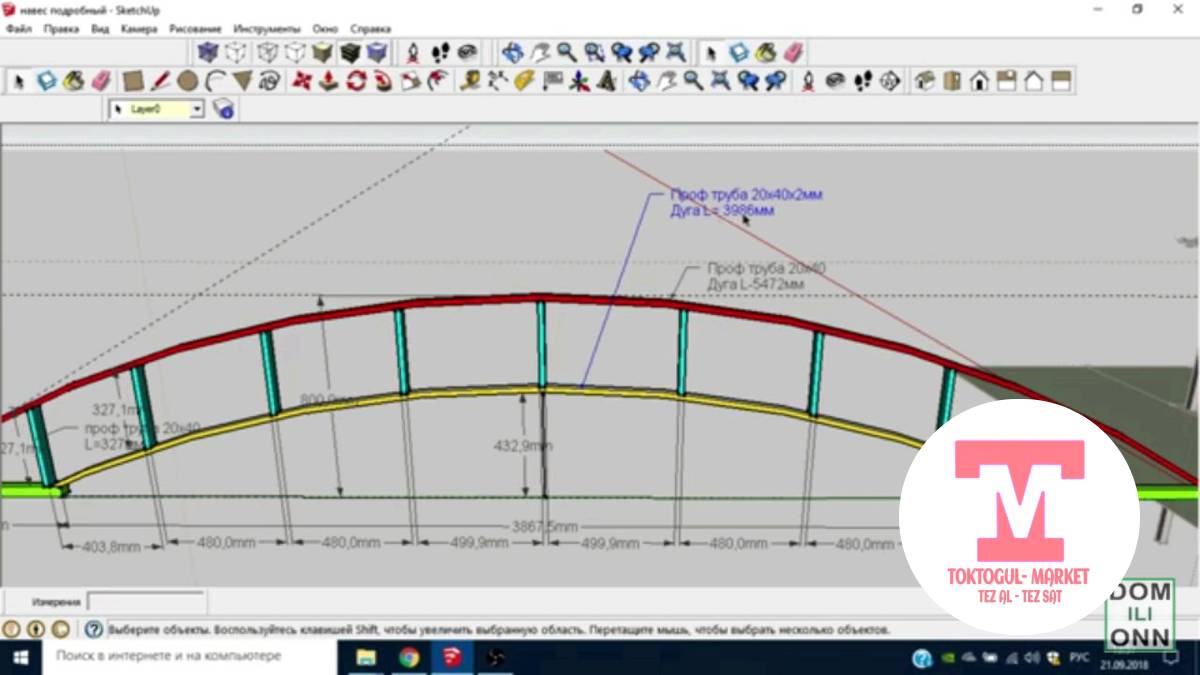Activate the Section Plane tool
This screenshot has width=1200, height=675.
click(x=891, y=81)
